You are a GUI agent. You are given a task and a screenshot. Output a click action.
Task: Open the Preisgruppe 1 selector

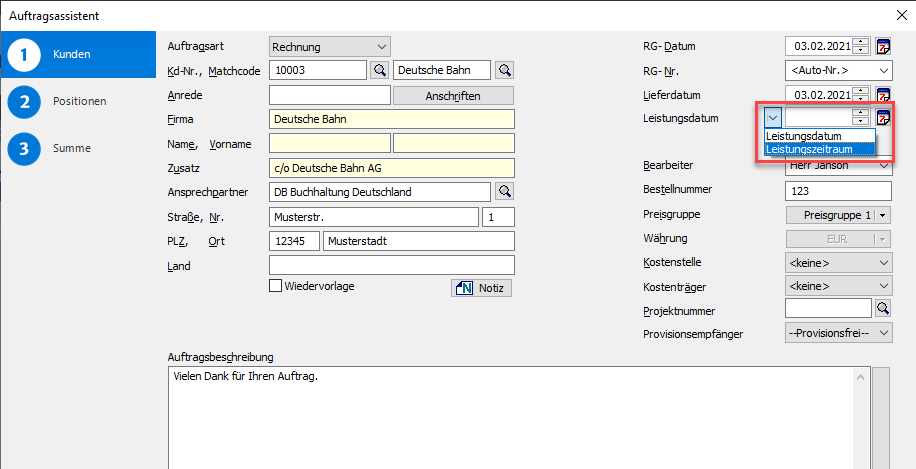838,214
